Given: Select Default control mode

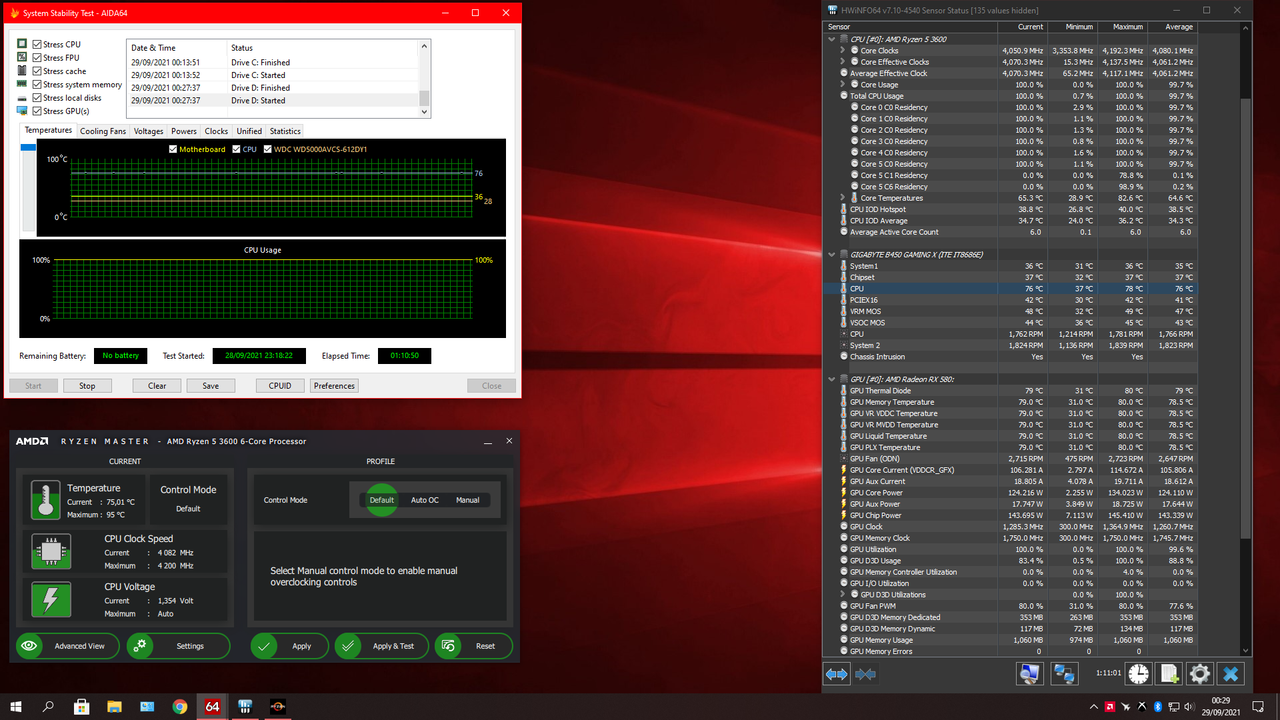Looking at the screenshot, I should [x=382, y=500].
